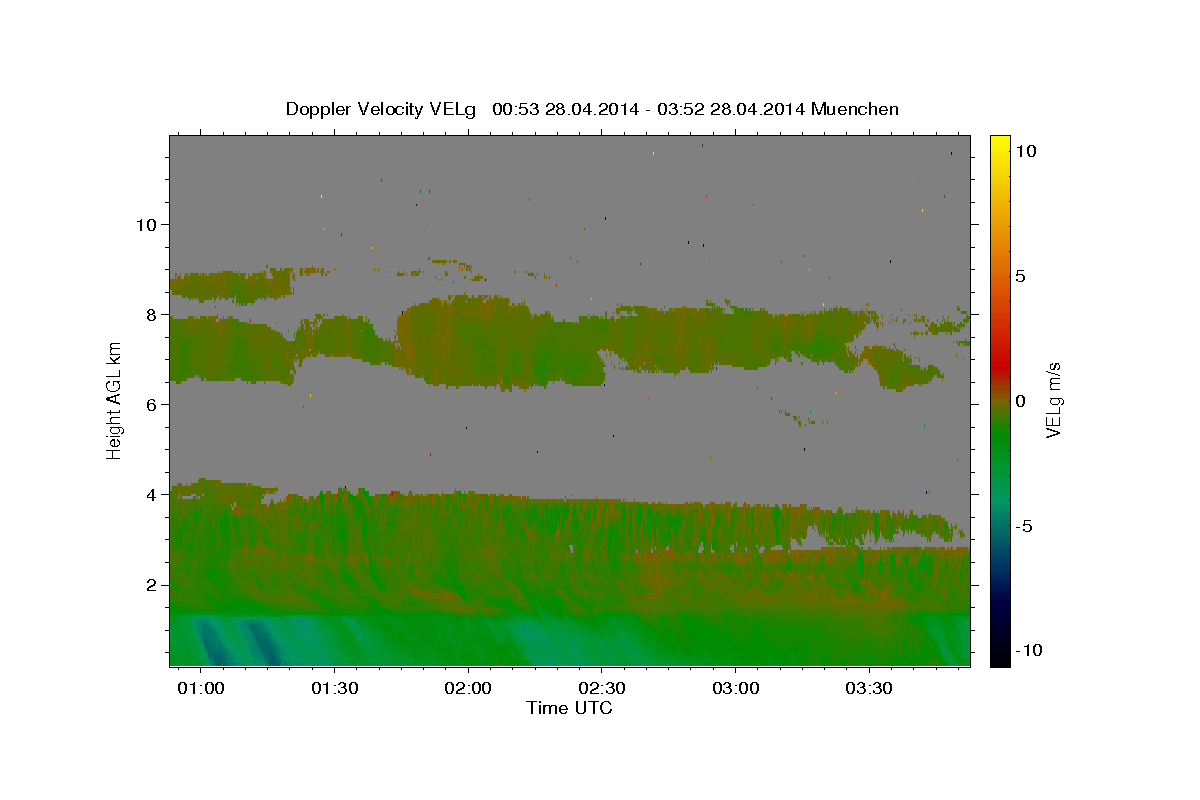Click the 'VELg m/s' colorbar label
This screenshot has height=800, width=1200.
coord(1052,401)
